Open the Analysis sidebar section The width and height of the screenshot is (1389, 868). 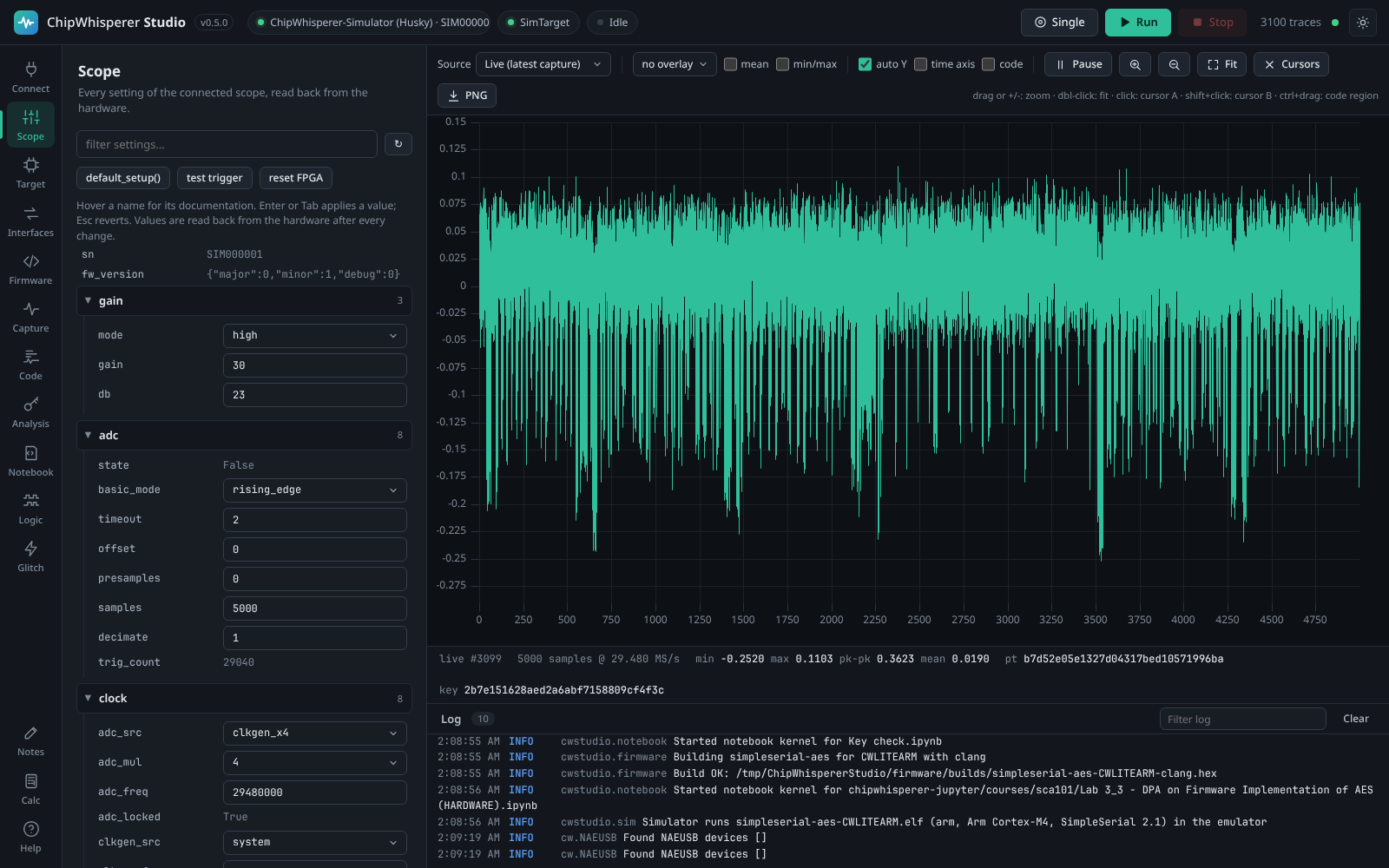coord(30,412)
